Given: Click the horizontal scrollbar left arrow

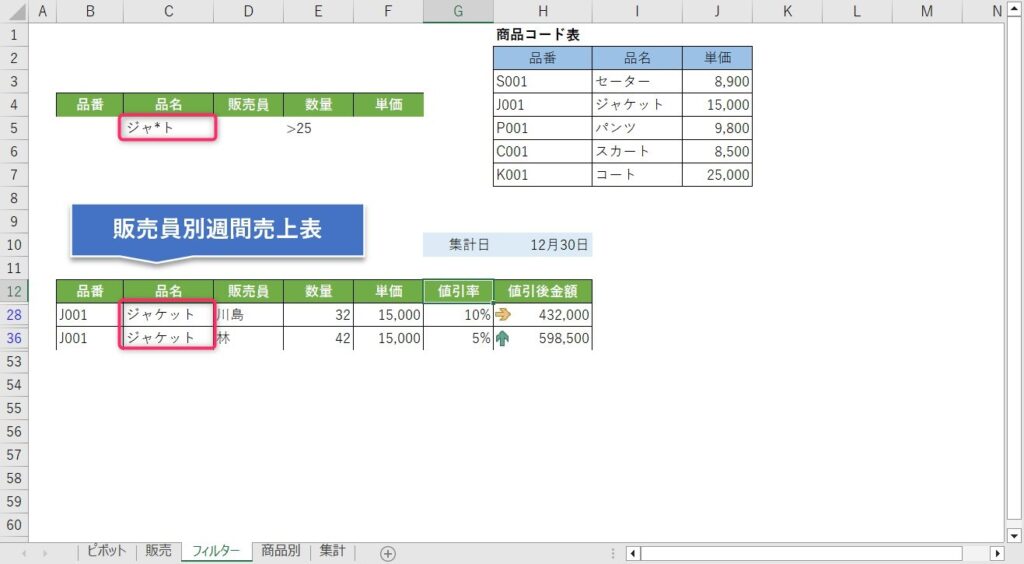Looking at the screenshot, I should [633, 553].
